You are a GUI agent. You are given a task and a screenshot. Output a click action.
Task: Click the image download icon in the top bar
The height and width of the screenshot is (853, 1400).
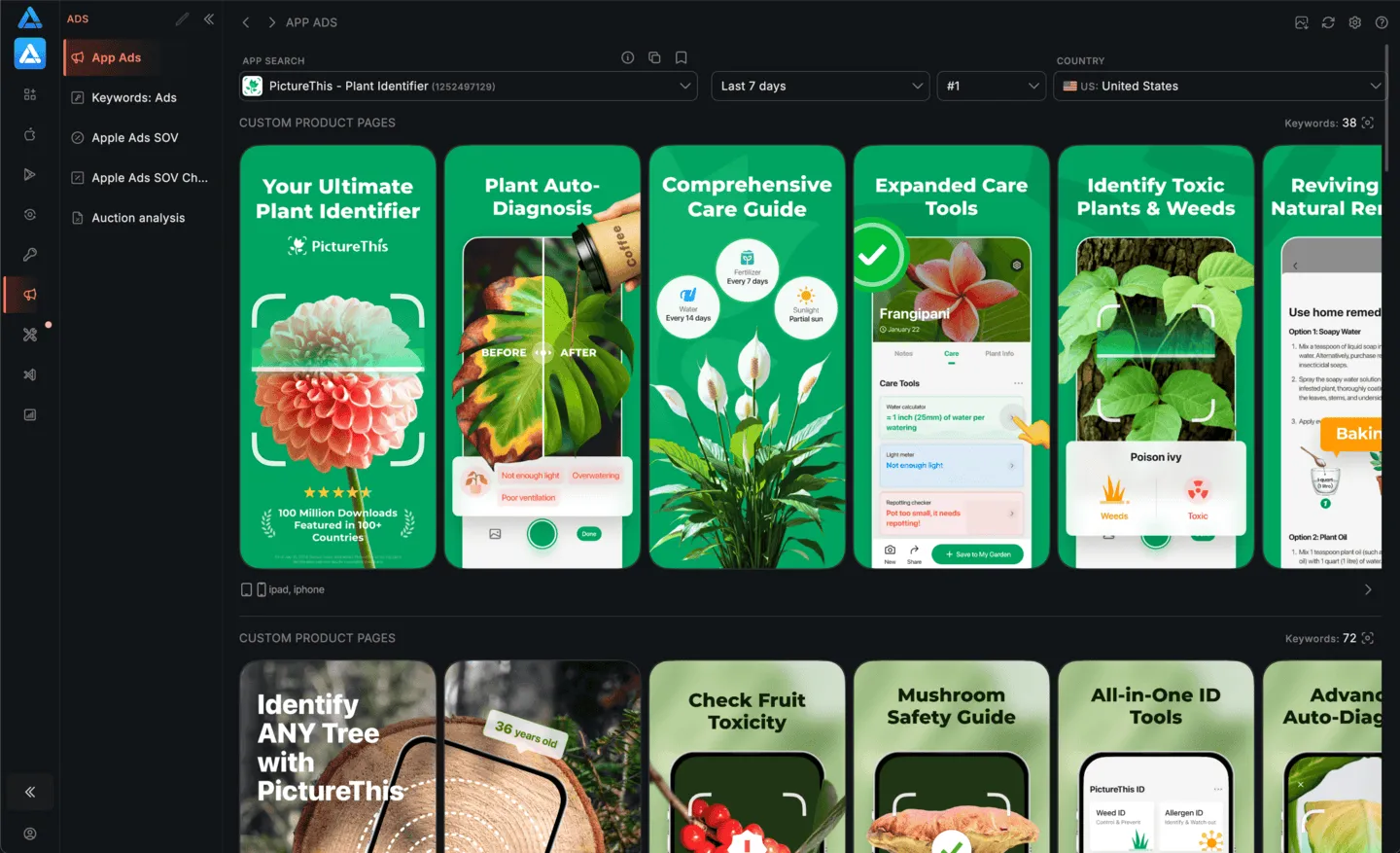point(1302,22)
